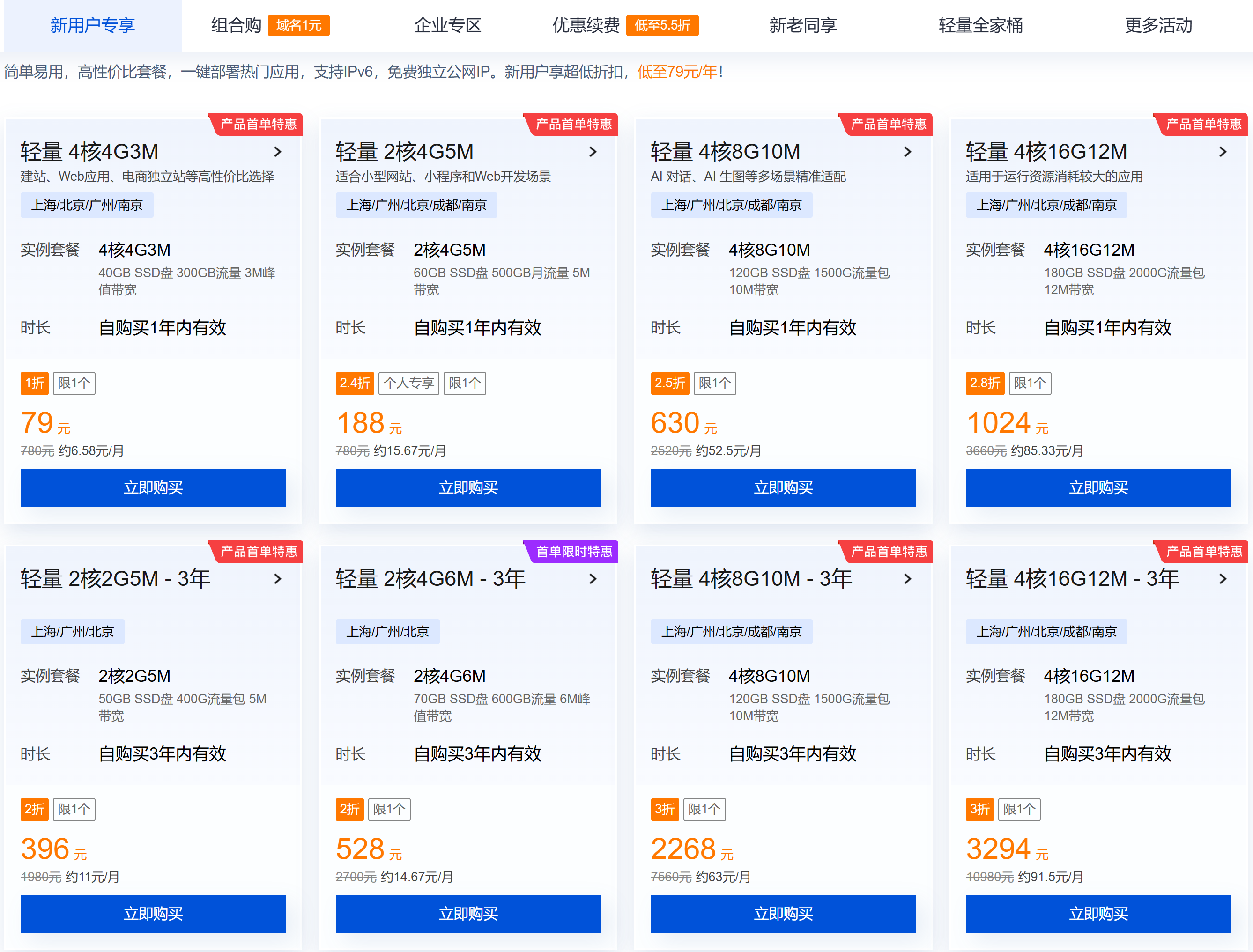
Task: Click the 10980元 original price
Action: point(989,877)
